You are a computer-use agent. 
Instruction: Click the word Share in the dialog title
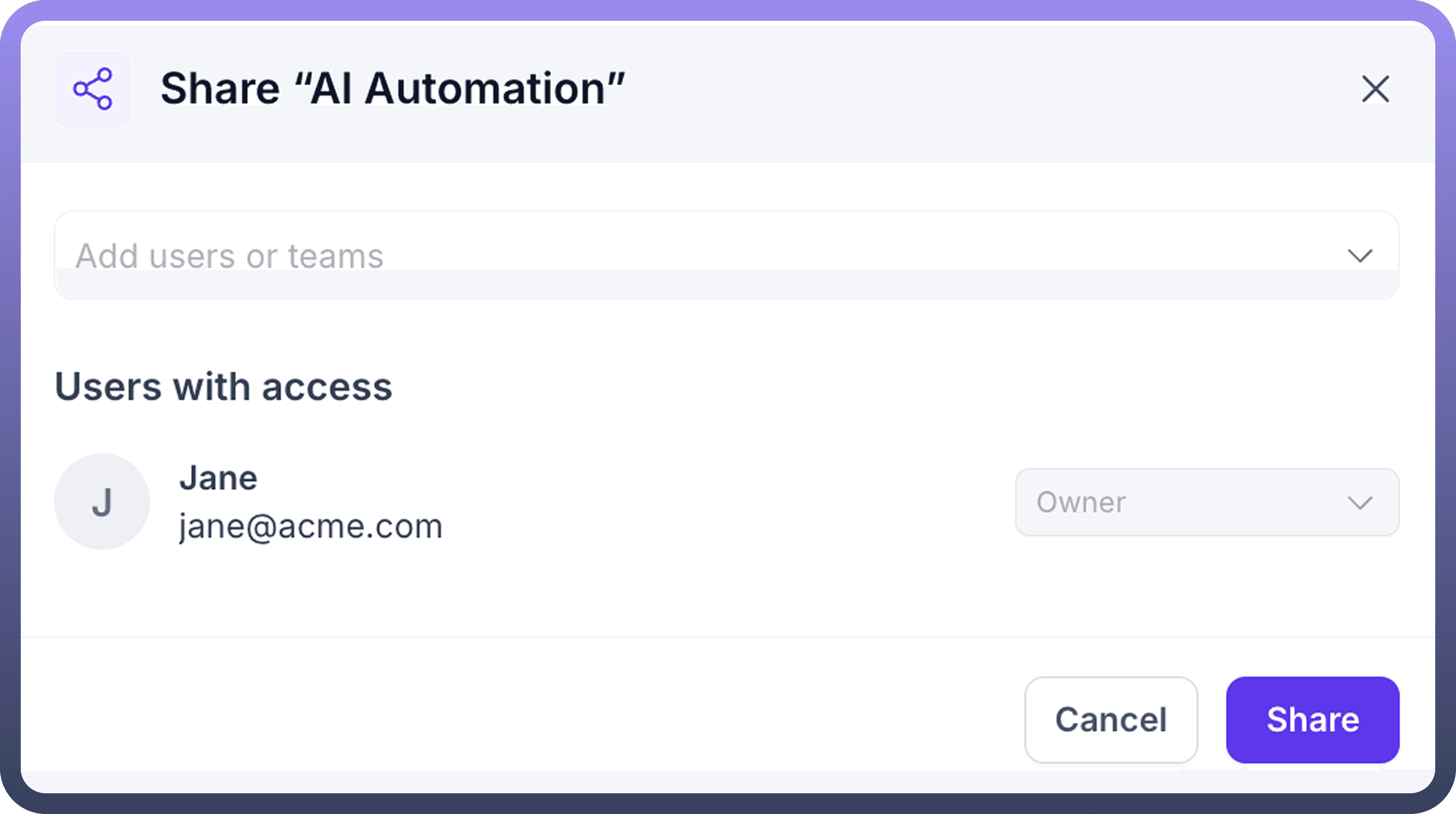tap(220, 89)
